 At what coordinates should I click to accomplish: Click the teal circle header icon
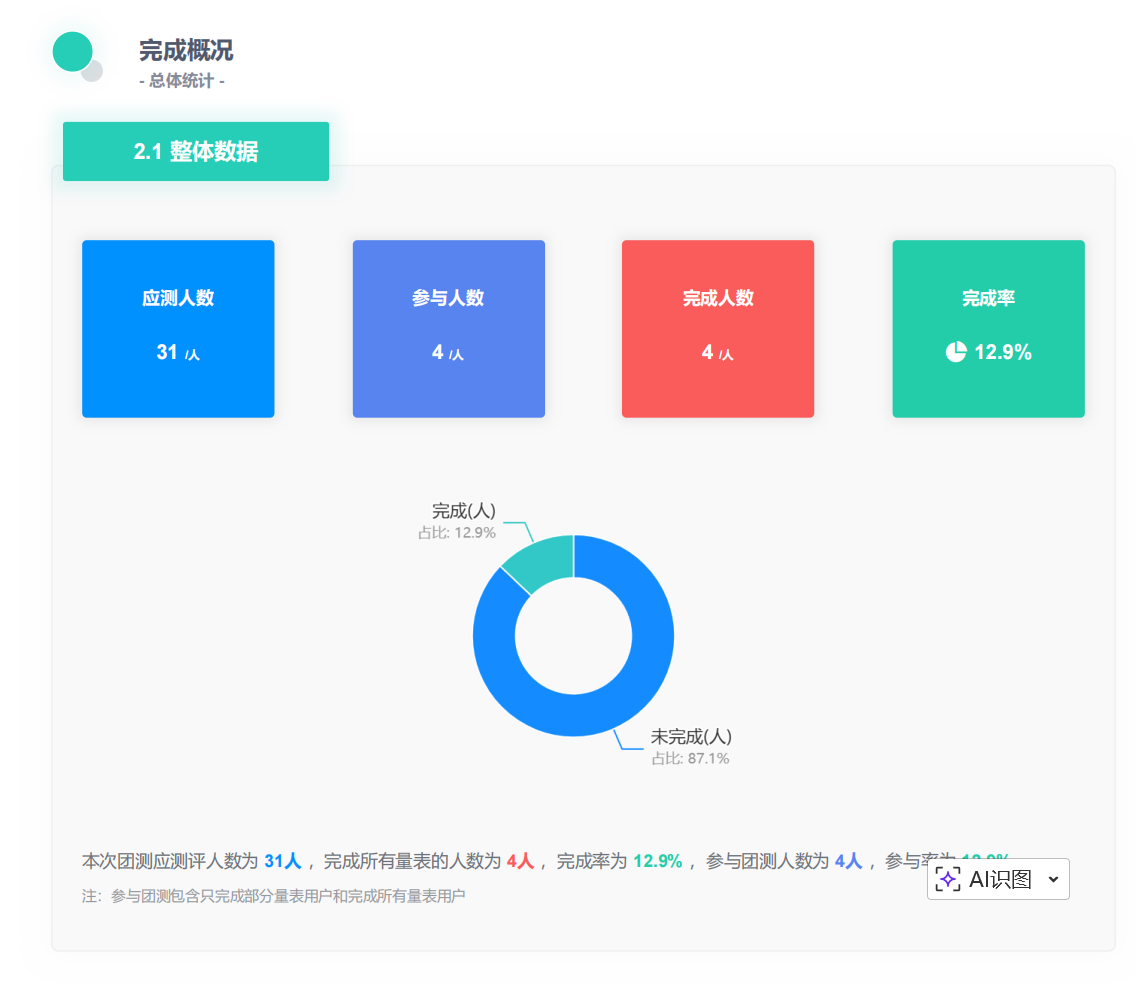pyautogui.click(x=73, y=52)
